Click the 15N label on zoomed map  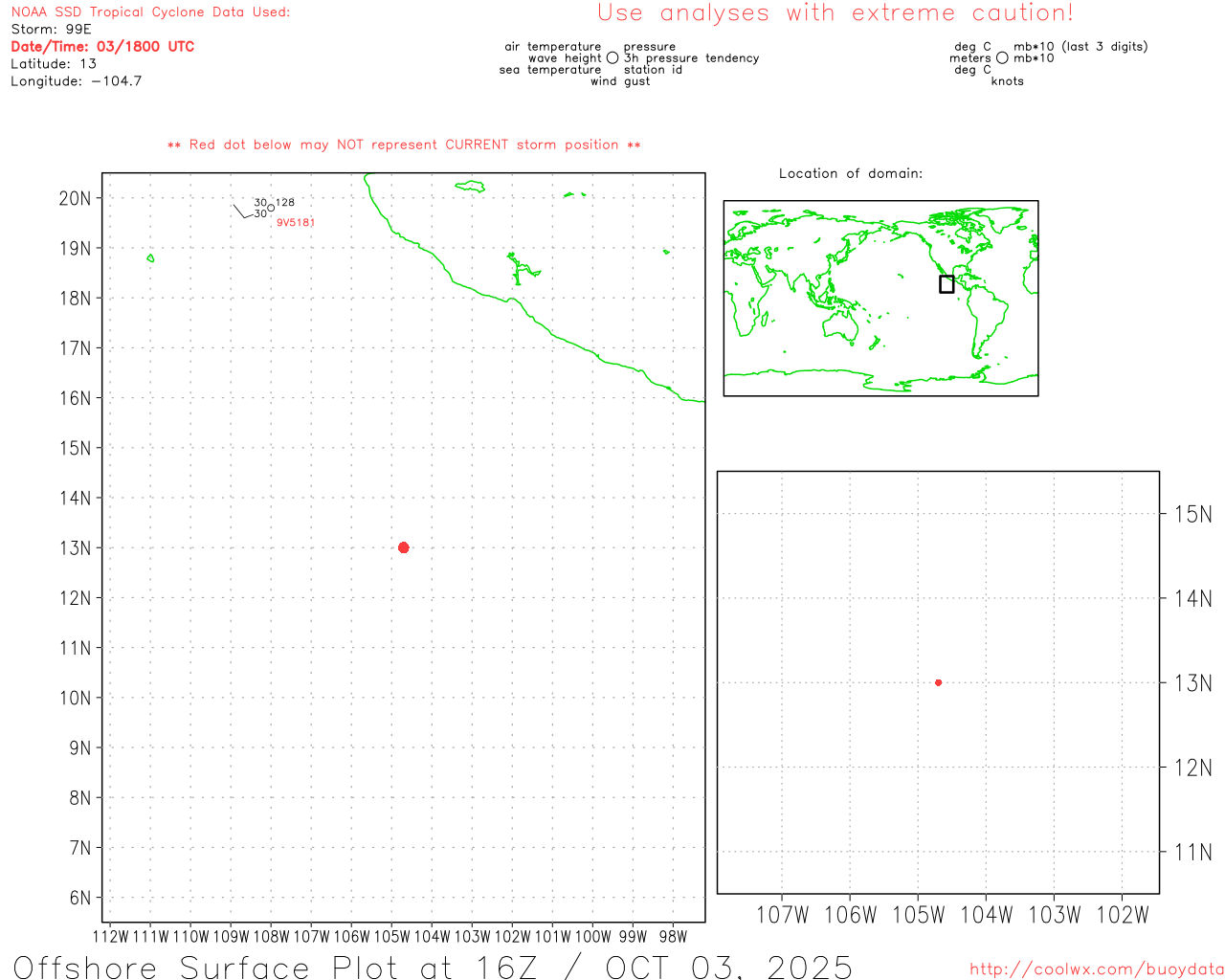click(1193, 514)
